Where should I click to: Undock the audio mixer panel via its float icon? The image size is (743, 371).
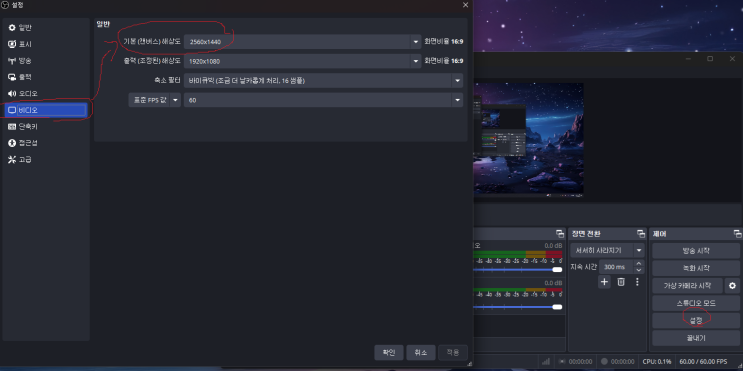point(560,234)
